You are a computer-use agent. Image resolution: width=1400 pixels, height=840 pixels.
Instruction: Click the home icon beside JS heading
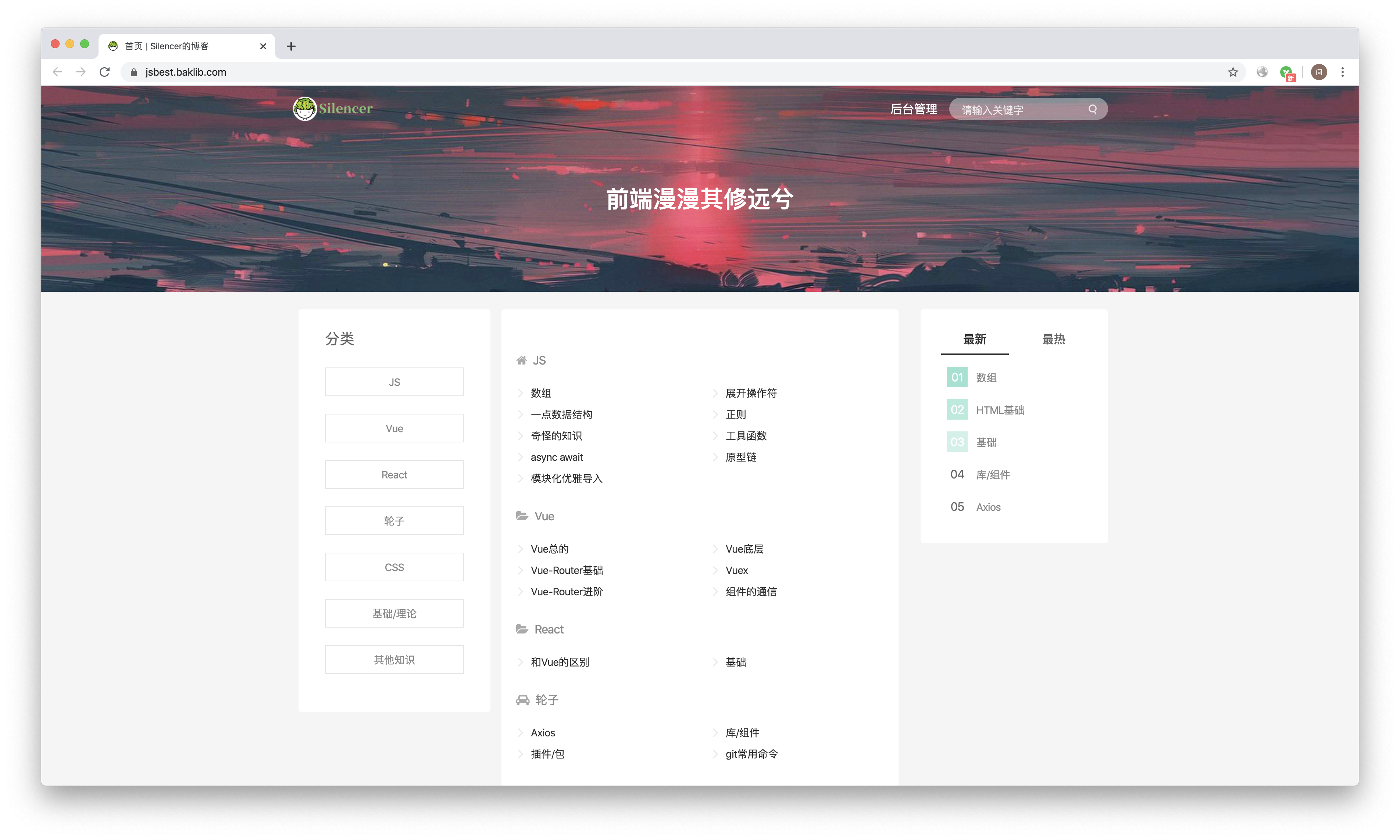[x=521, y=360]
